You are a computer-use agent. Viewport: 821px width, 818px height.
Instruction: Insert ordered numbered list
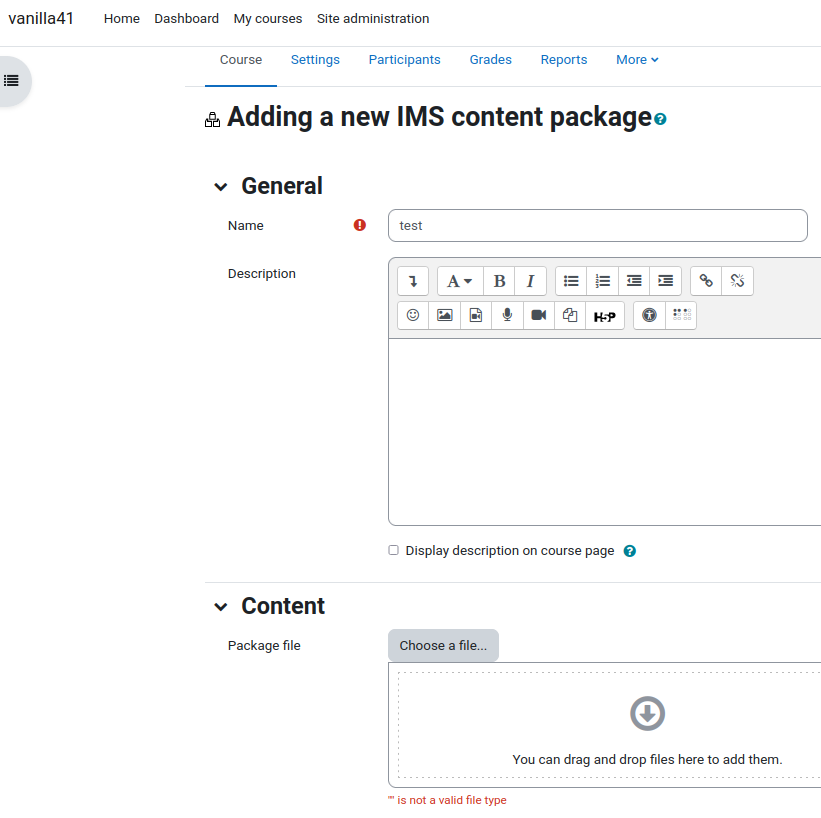click(603, 281)
